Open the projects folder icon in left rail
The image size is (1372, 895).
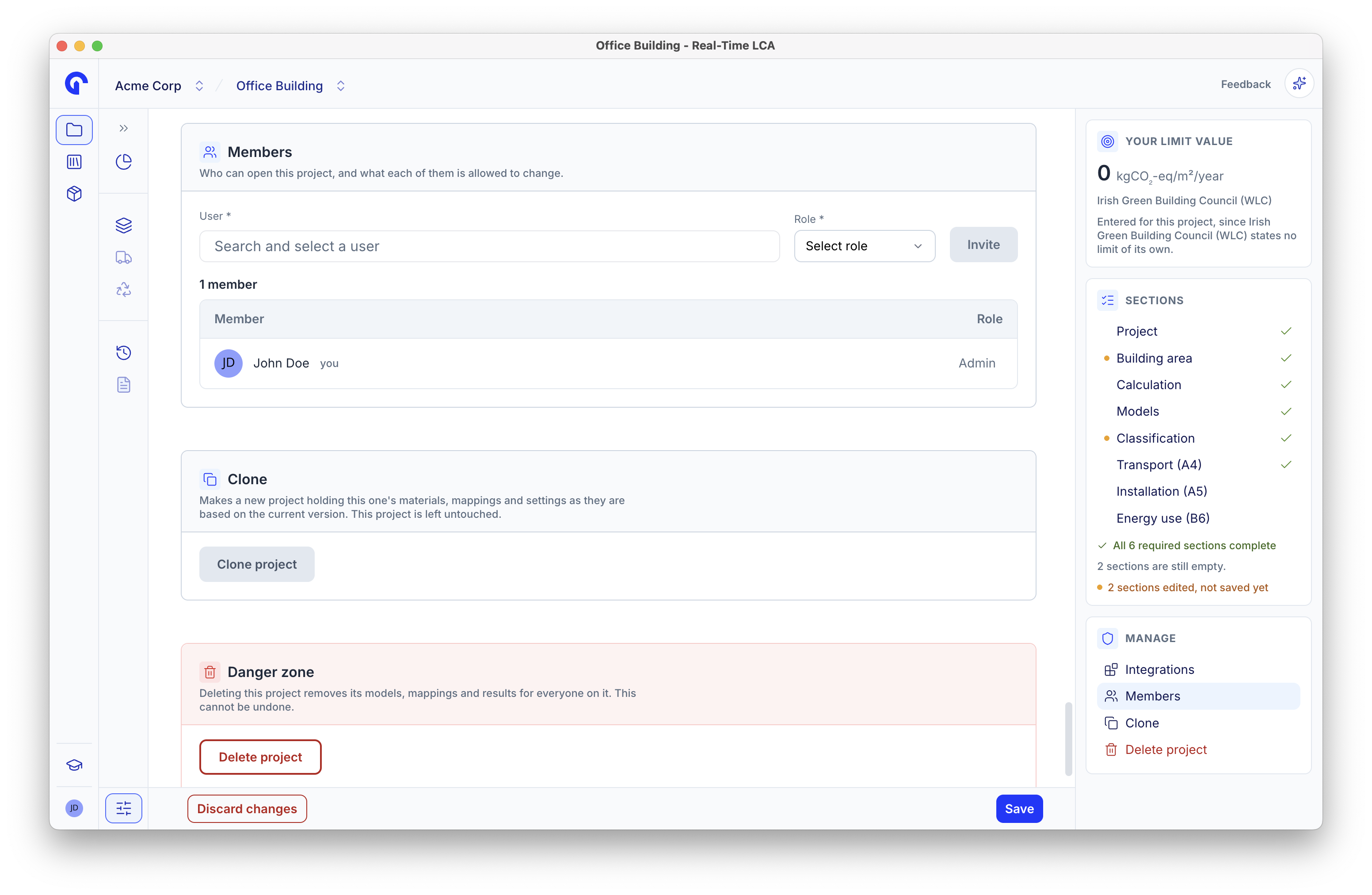click(x=74, y=130)
